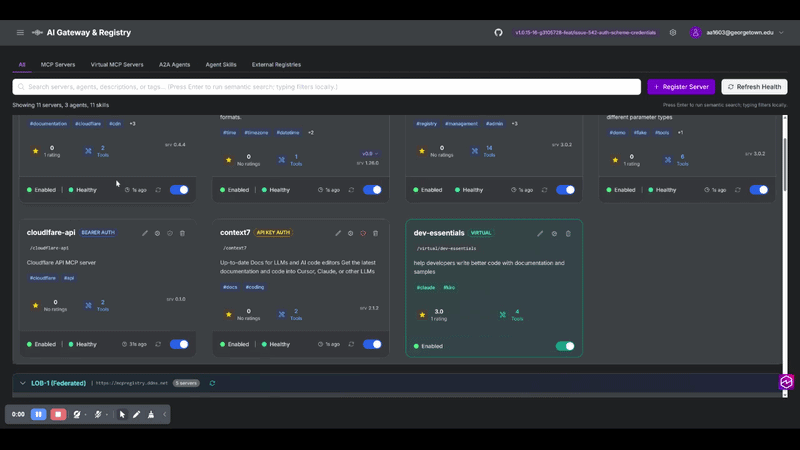
Task: Click the security shield icon on context7 card
Action: pos(363,233)
